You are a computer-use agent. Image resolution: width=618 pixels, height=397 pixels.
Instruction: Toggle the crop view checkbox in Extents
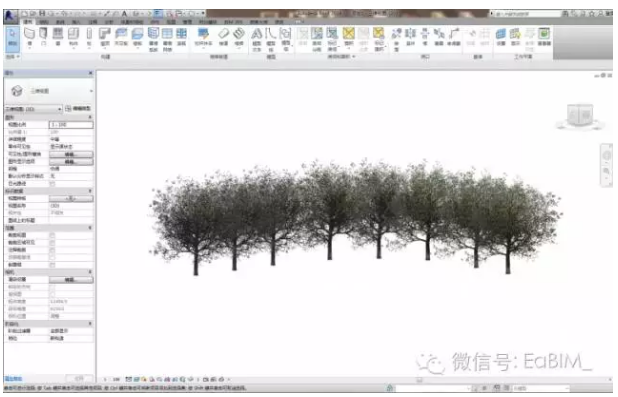[52, 235]
